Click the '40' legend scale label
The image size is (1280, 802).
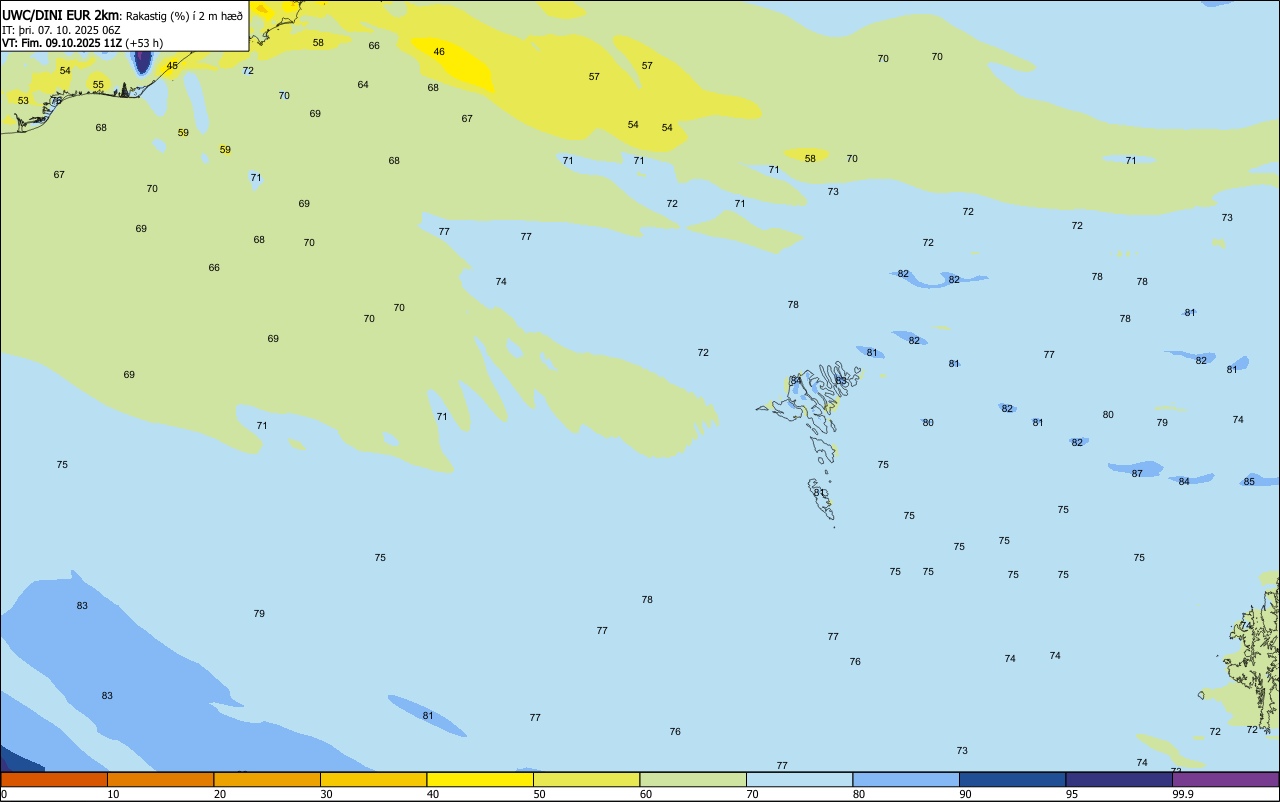pyautogui.click(x=433, y=794)
